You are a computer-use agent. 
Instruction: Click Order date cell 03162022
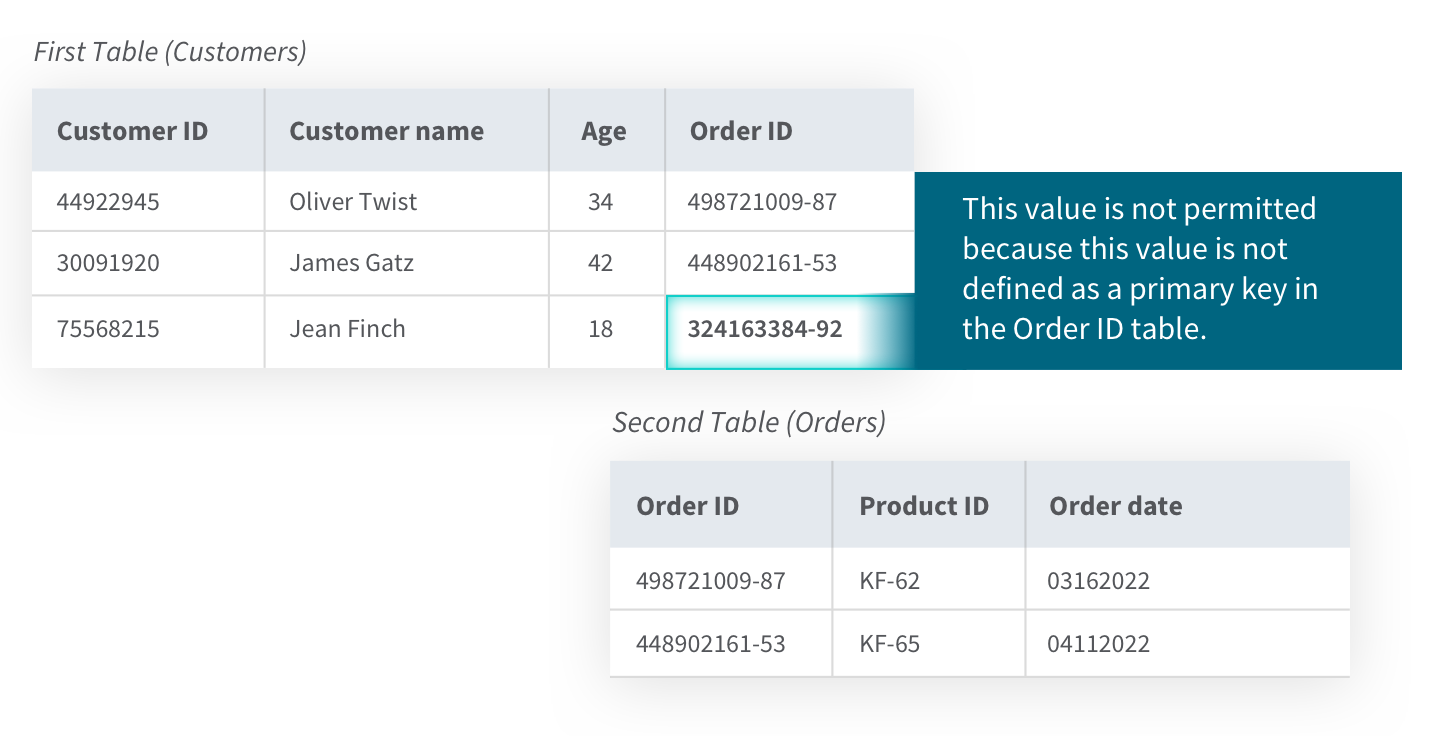(1188, 579)
